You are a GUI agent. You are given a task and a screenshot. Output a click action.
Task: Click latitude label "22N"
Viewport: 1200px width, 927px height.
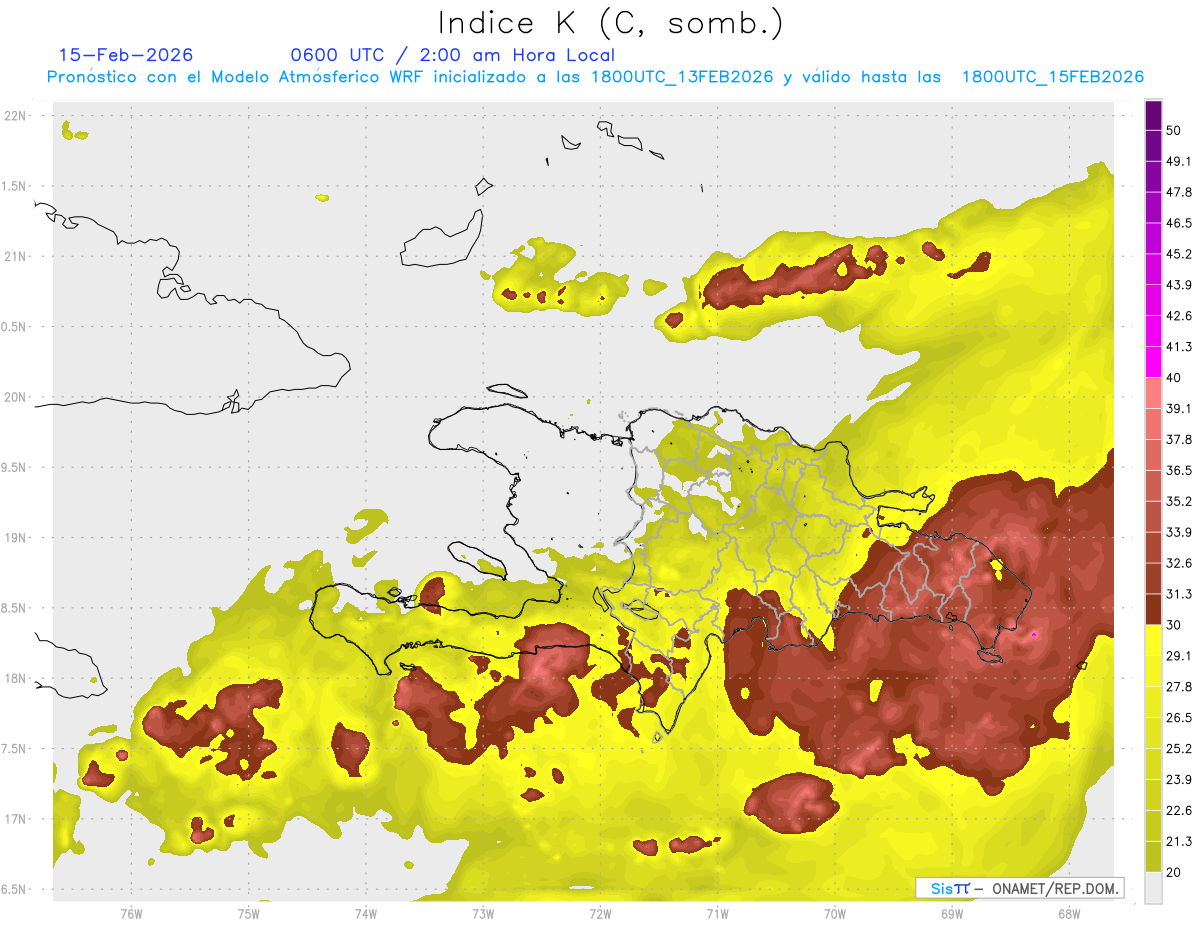(x=16, y=116)
